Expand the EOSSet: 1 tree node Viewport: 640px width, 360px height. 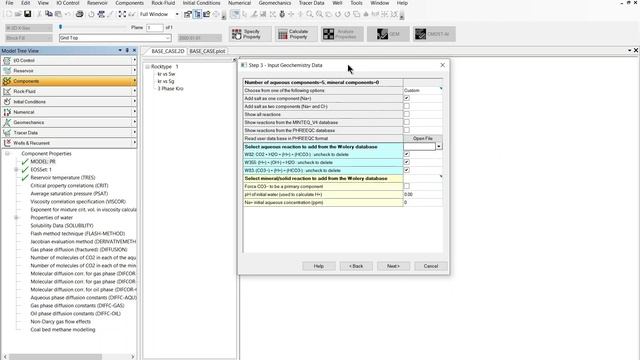(x=16, y=169)
